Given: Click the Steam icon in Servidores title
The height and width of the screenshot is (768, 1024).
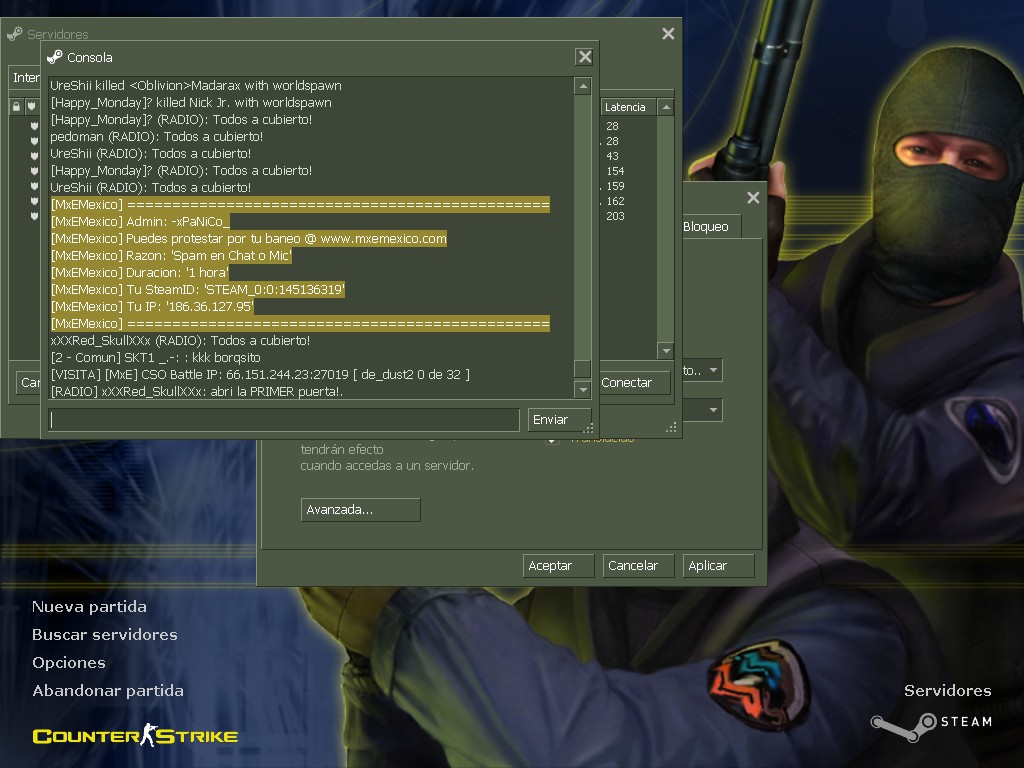Looking at the screenshot, I should click(14, 33).
